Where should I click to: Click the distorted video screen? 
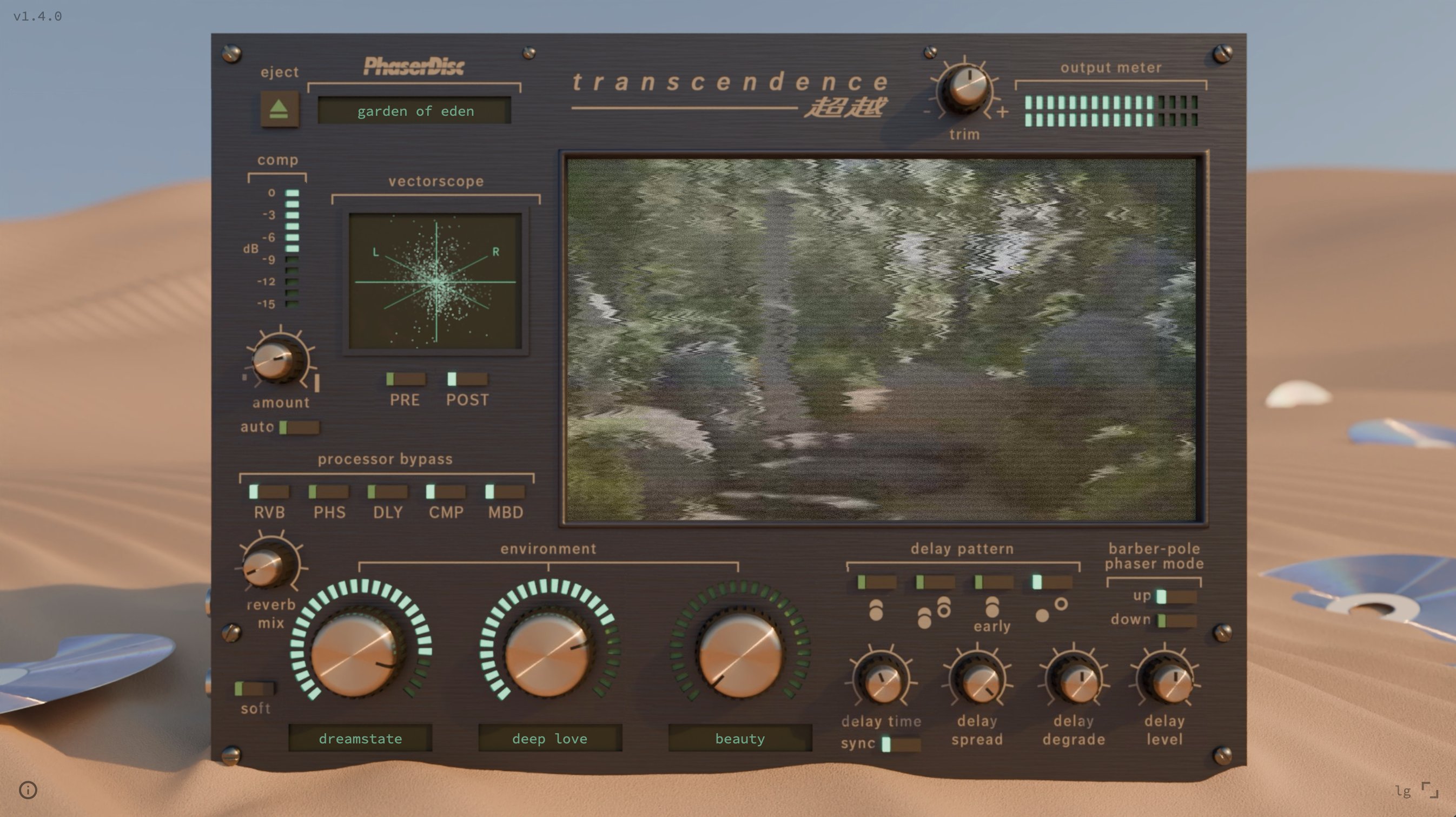click(881, 339)
